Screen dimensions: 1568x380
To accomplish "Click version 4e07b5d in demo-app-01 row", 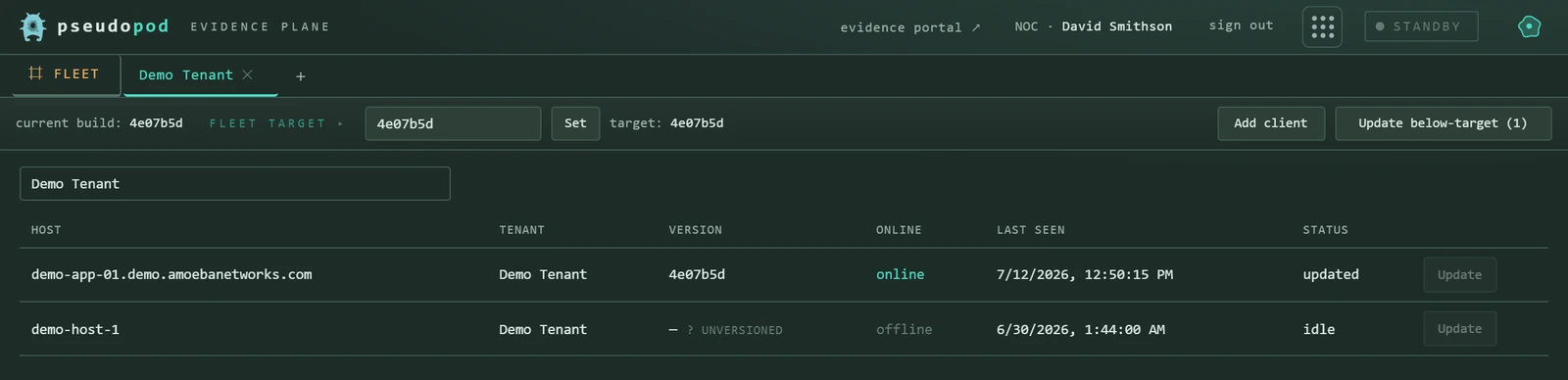I will (697, 274).
